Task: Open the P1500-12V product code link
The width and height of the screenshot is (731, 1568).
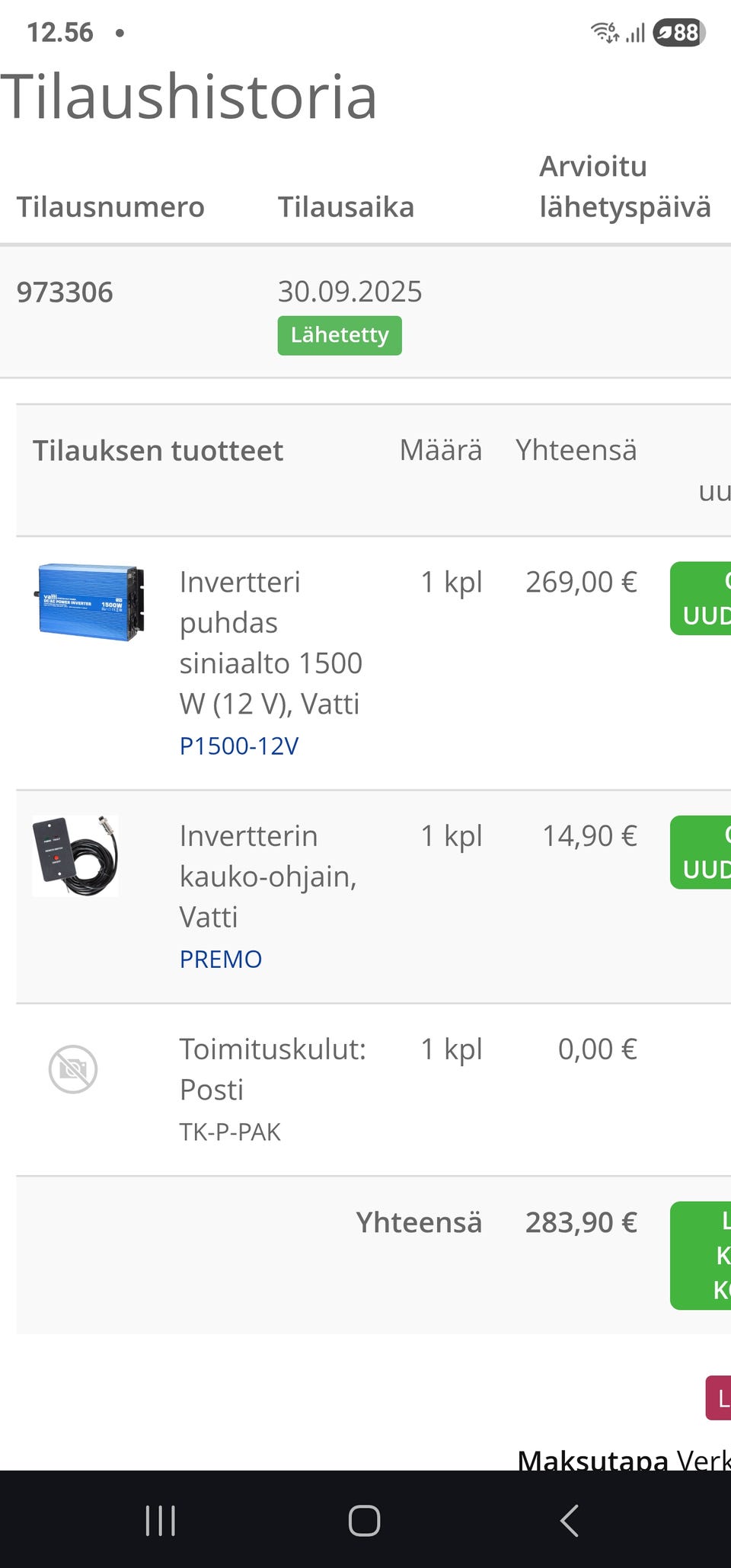Action: coord(238,746)
